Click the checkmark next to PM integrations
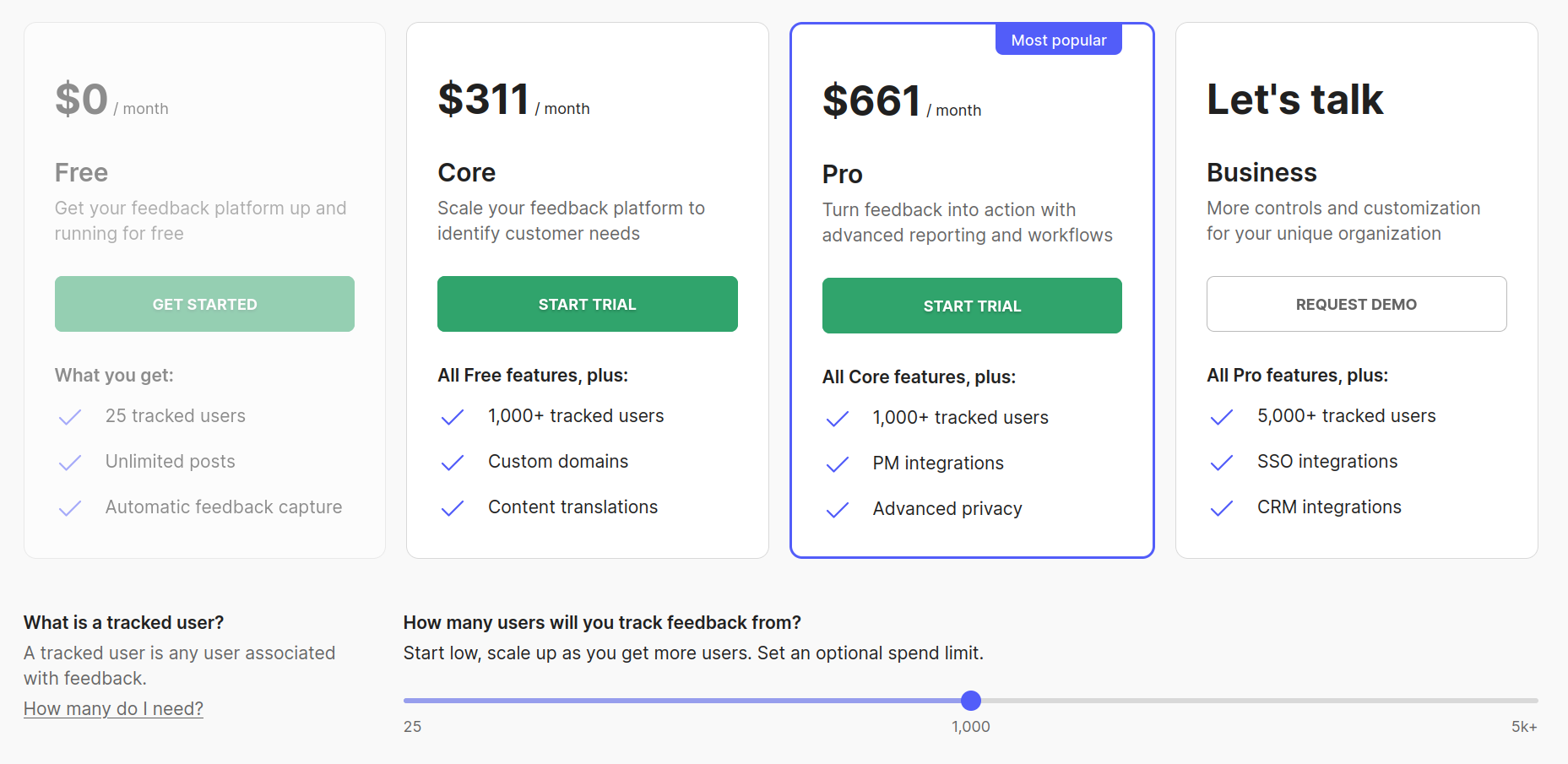The height and width of the screenshot is (764, 1568). tap(838, 463)
